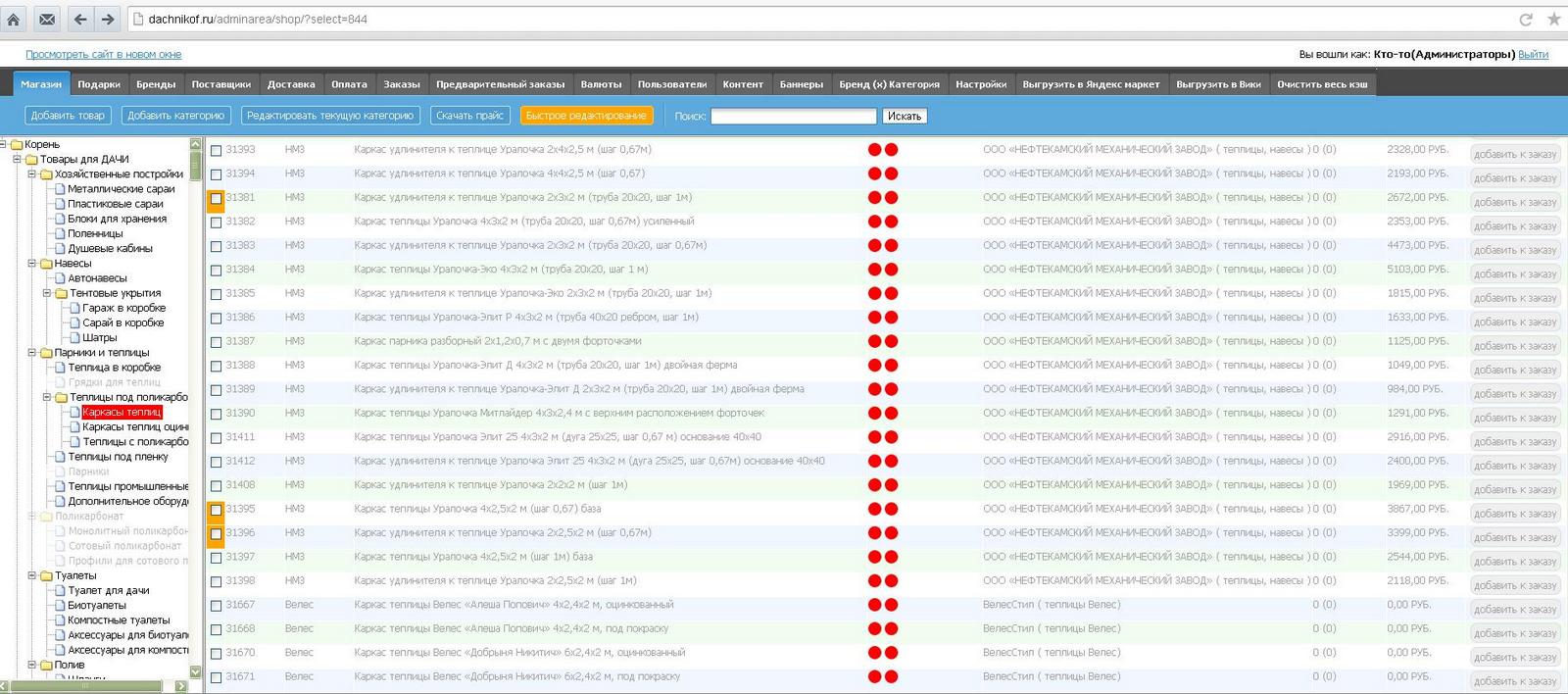This screenshot has height=694, width=1568.
Task: Tick checkbox for product 31393
Action: click(x=216, y=151)
